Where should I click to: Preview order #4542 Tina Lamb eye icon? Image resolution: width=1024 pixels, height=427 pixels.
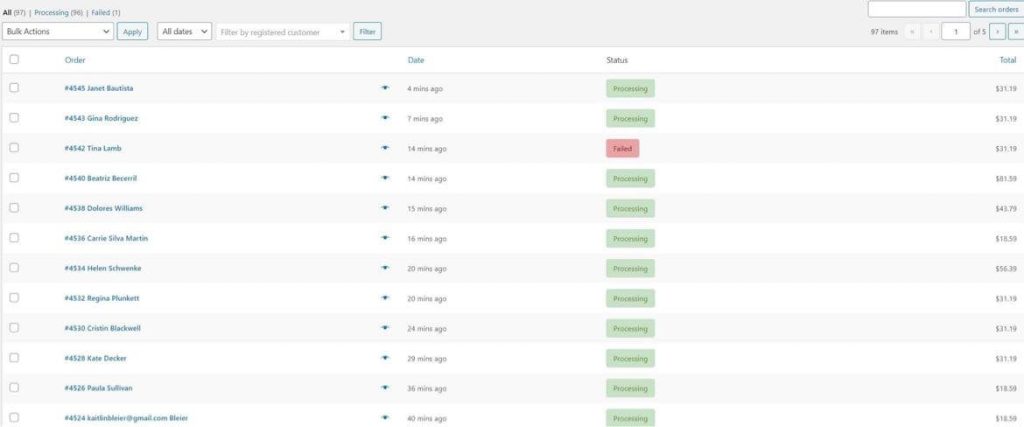pyautogui.click(x=385, y=148)
